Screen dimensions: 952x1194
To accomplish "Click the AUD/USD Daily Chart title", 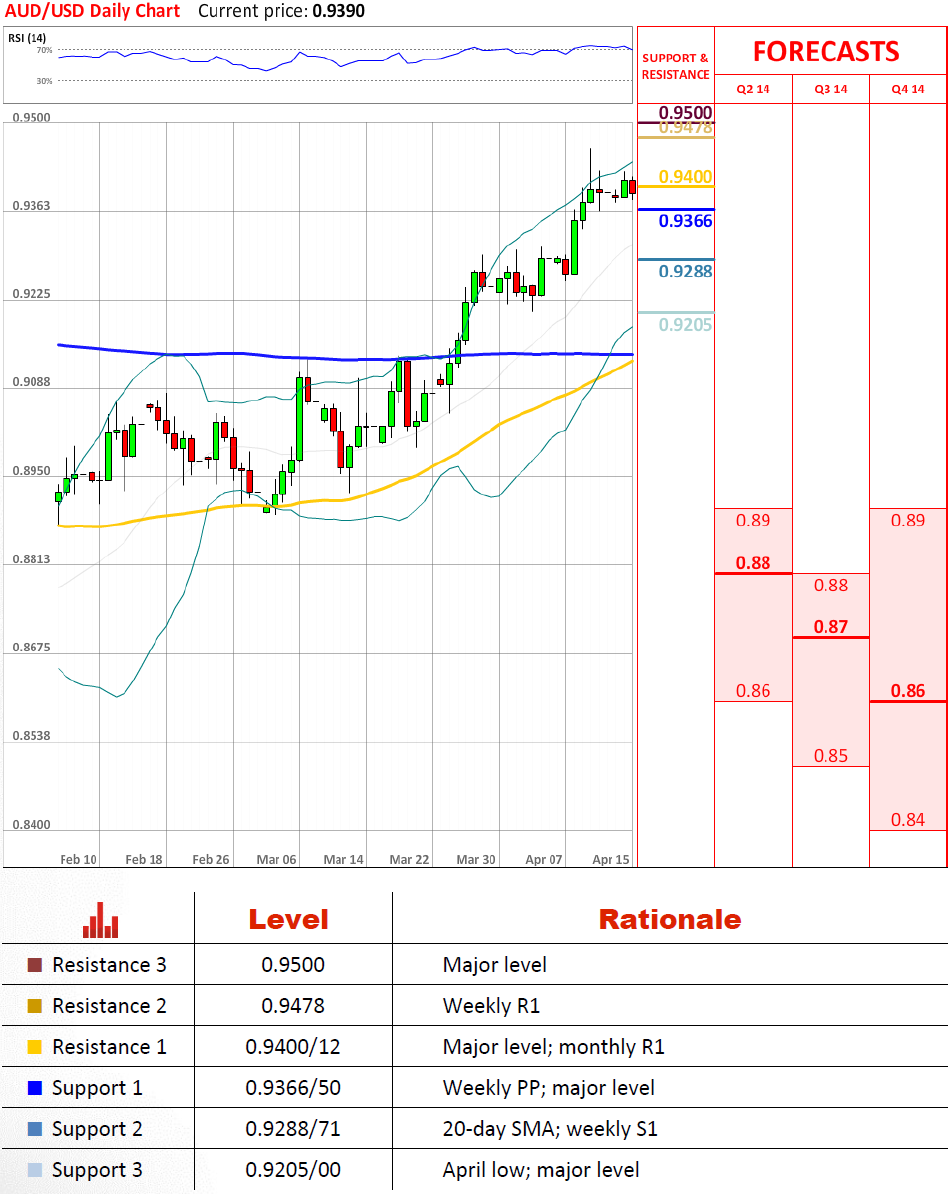I will coord(93,11).
